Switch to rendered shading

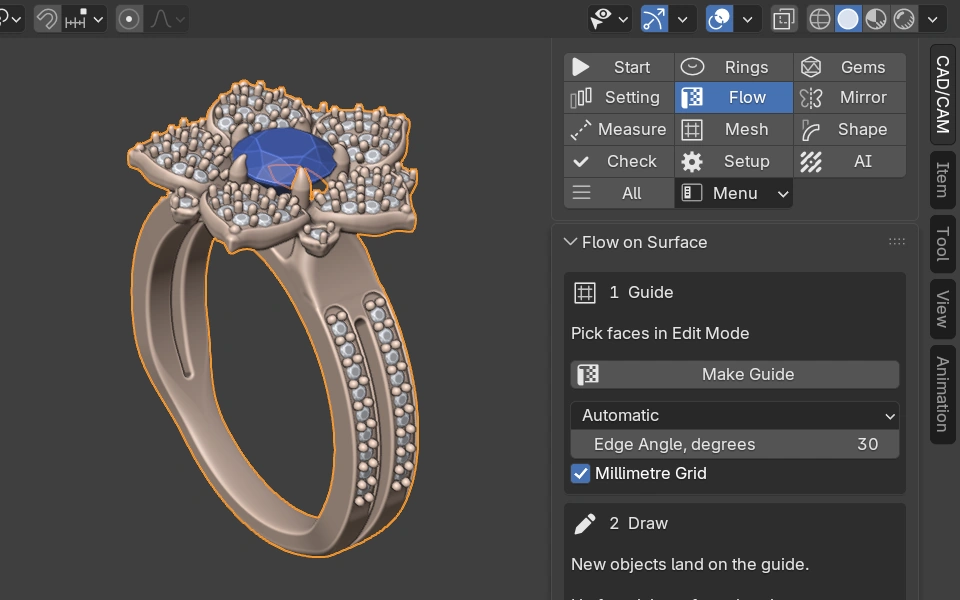[904, 19]
